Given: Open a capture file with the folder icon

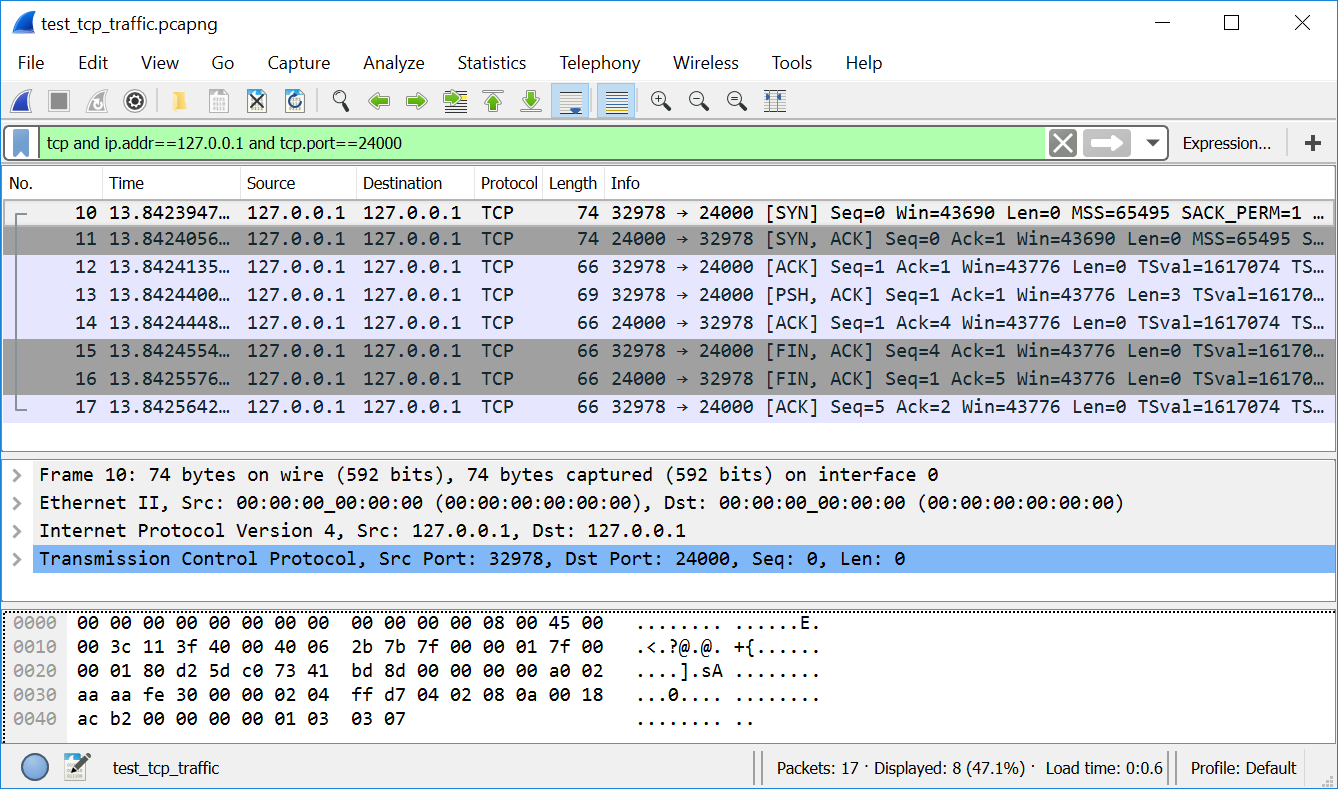Looking at the screenshot, I should coord(179,101).
